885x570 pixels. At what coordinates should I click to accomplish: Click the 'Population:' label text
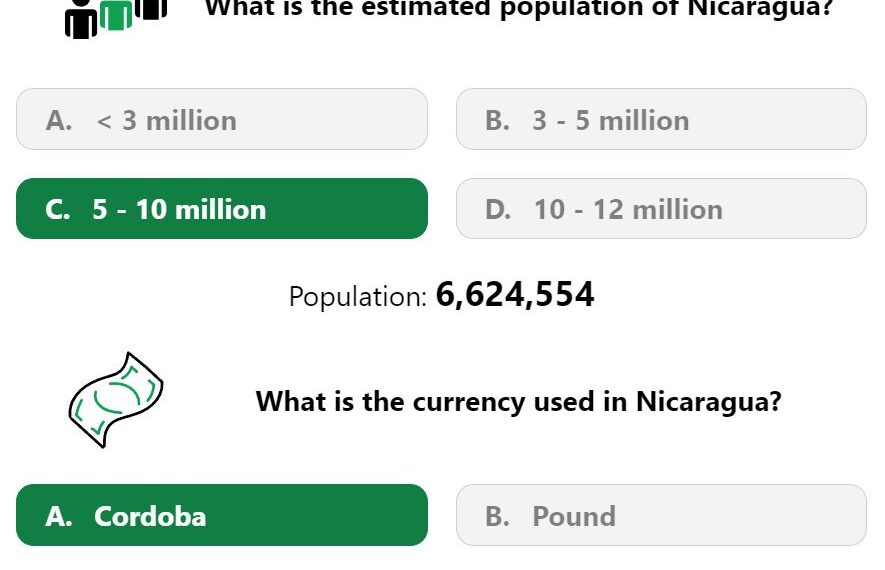pos(358,297)
